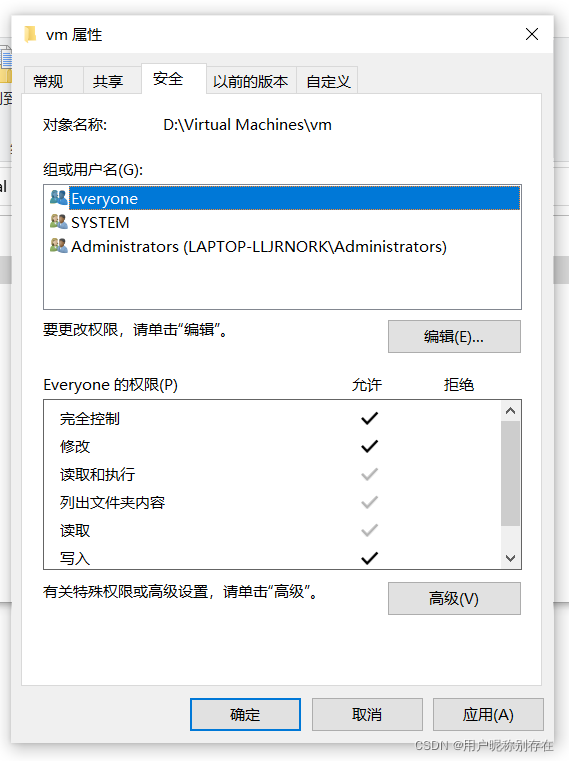
Task: Click the 读取和执行 permission label
Action: [98, 475]
